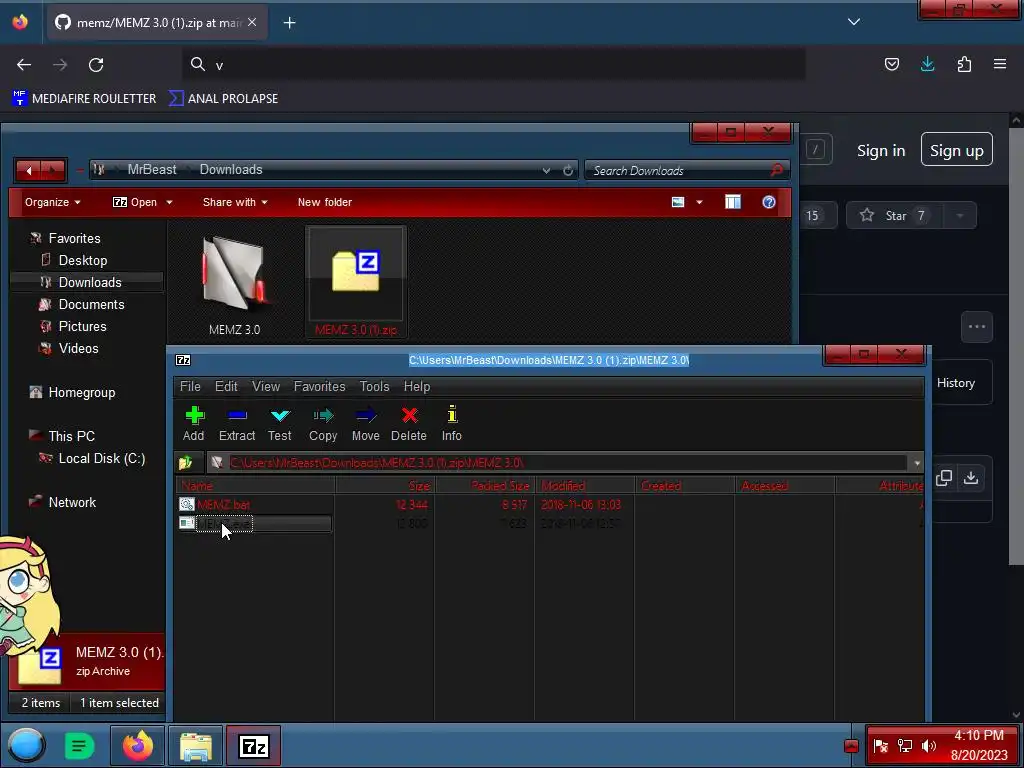This screenshot has width=1024, height=768.
Task: Expand the Explorer address history dropdown
Action: click(x=546, y=170)
